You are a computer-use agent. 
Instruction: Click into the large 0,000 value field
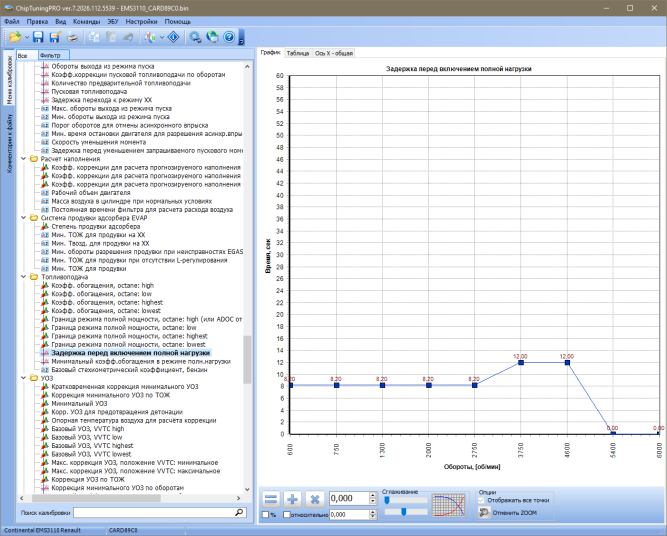click(x=349, y=498)
